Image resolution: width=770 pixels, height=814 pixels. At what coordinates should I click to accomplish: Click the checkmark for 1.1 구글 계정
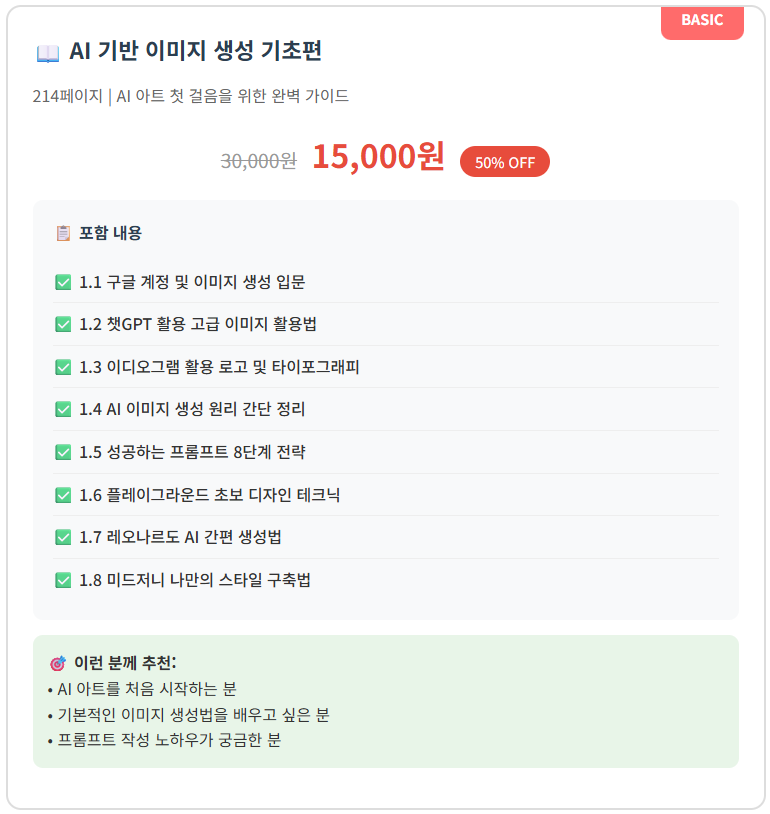pyautogui.click(x=63, y=282)
